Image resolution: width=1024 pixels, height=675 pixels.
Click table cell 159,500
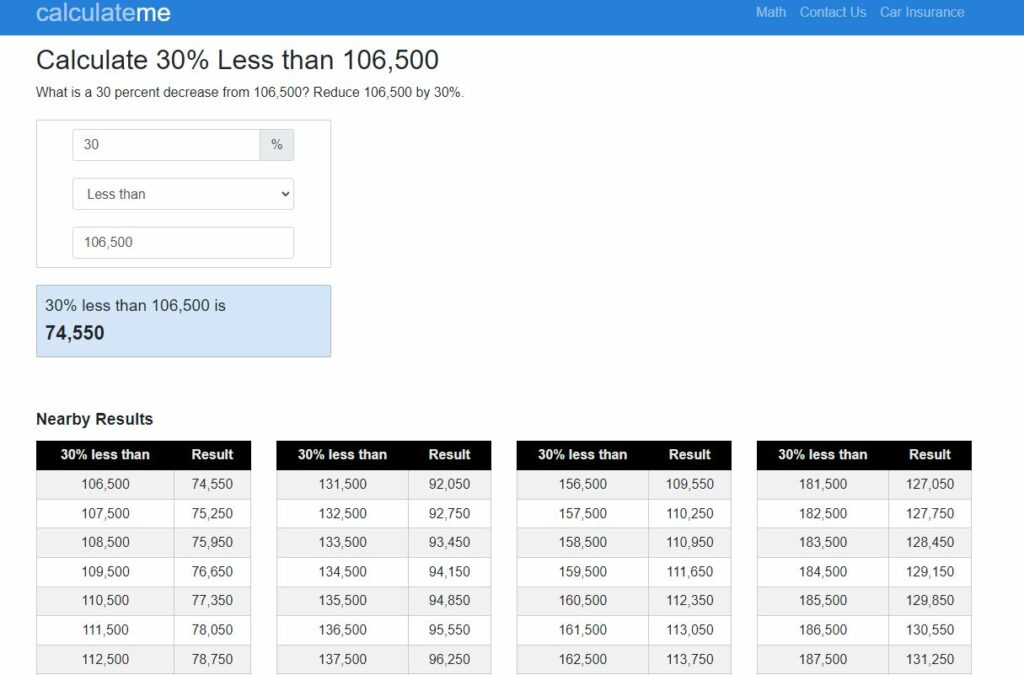(x=583, y=572)
